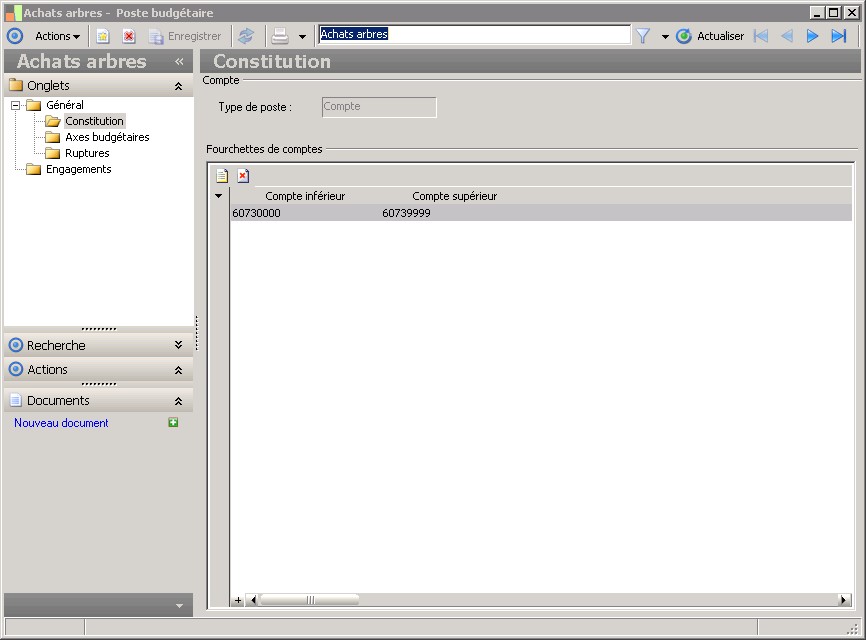This screenshot has height=640, width=866.
Task: Click the red delete icon in main toolbar
Action: pyautogui.click(x=129, y=36)
